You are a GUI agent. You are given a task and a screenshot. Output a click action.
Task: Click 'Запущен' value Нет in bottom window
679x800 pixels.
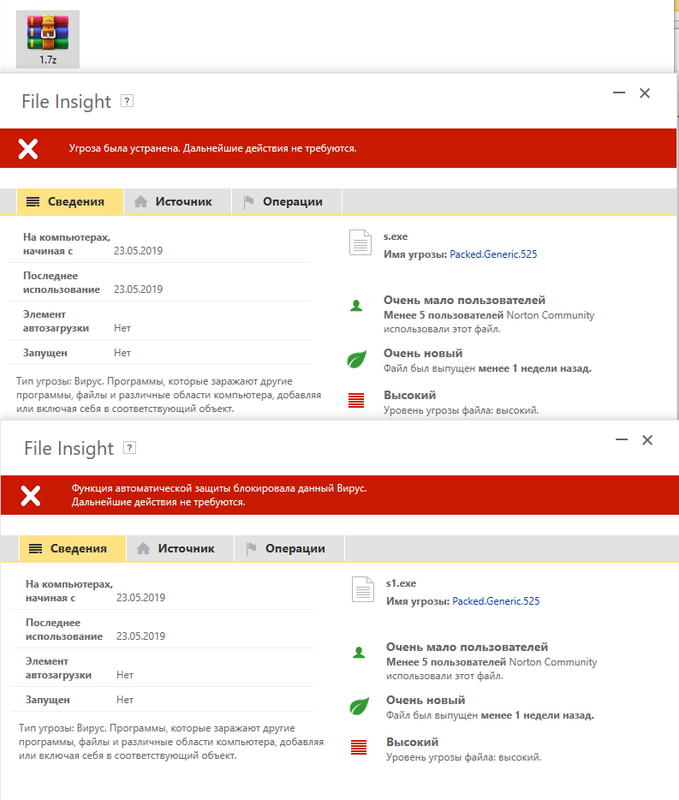[125, 699]
